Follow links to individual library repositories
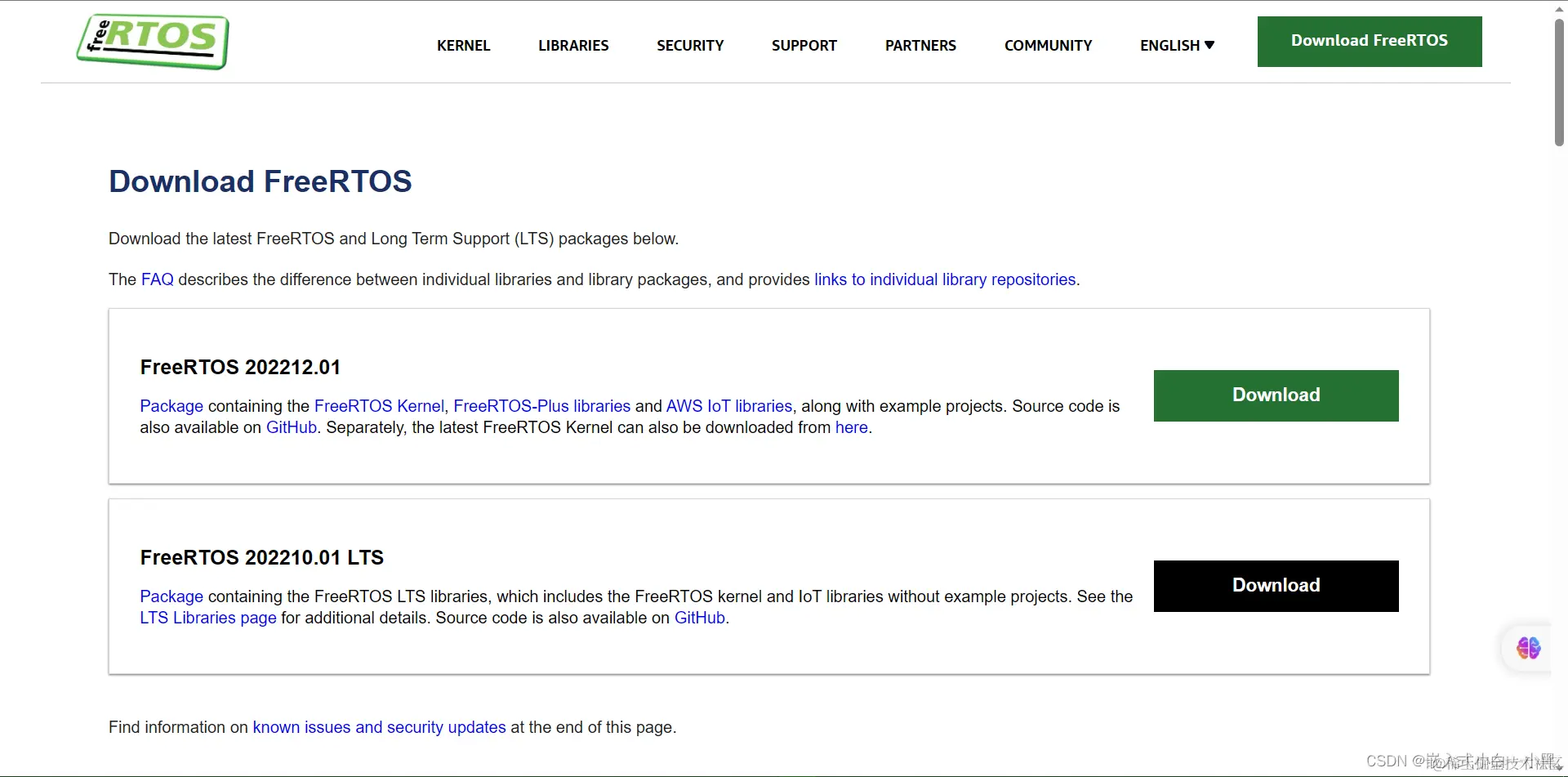The width and height of the screenshot is (1568, 777). tap(945, 279)
